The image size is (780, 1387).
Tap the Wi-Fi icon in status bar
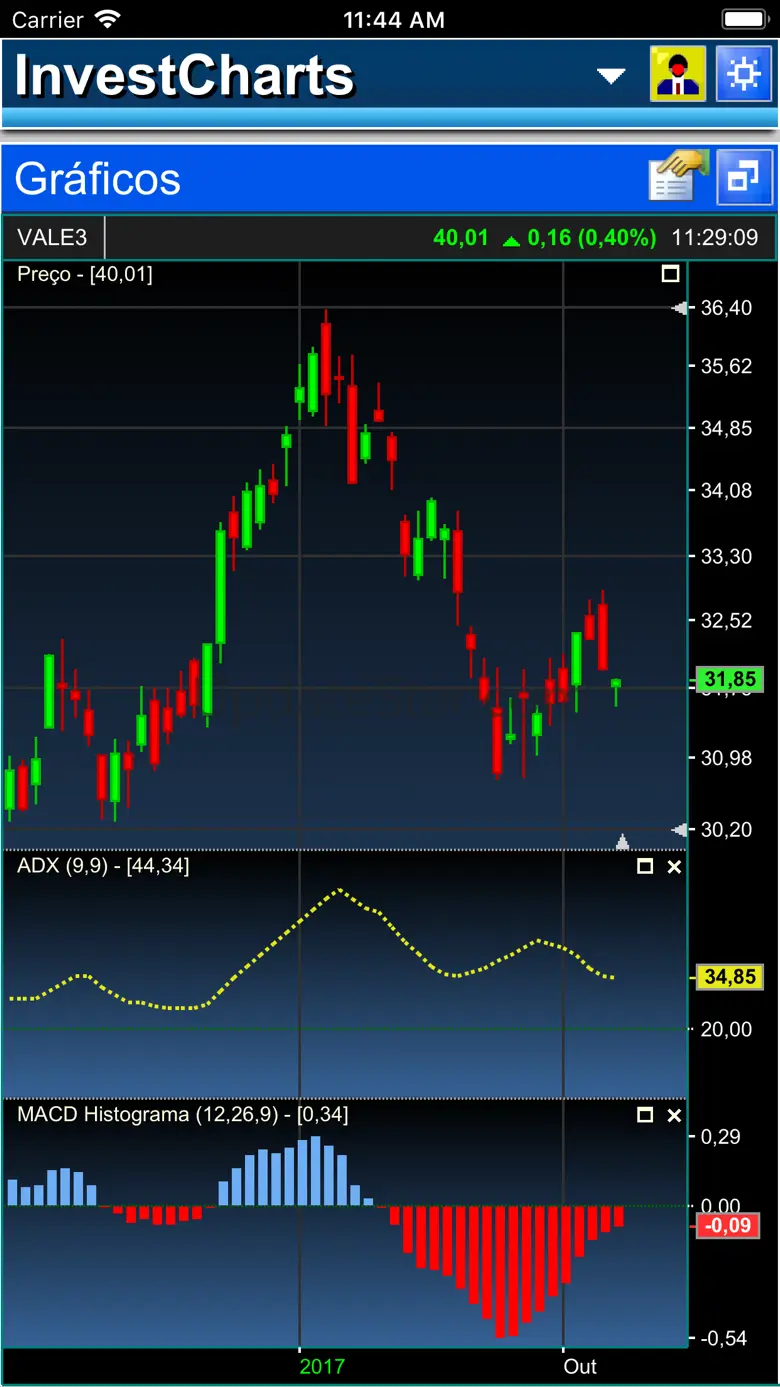106,19
